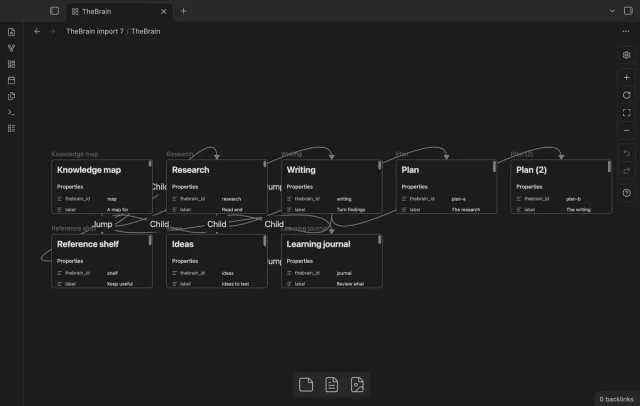Screen dimensions: 640x406
Task: Click Properties in Learning journal card
Action: point(300,261)
